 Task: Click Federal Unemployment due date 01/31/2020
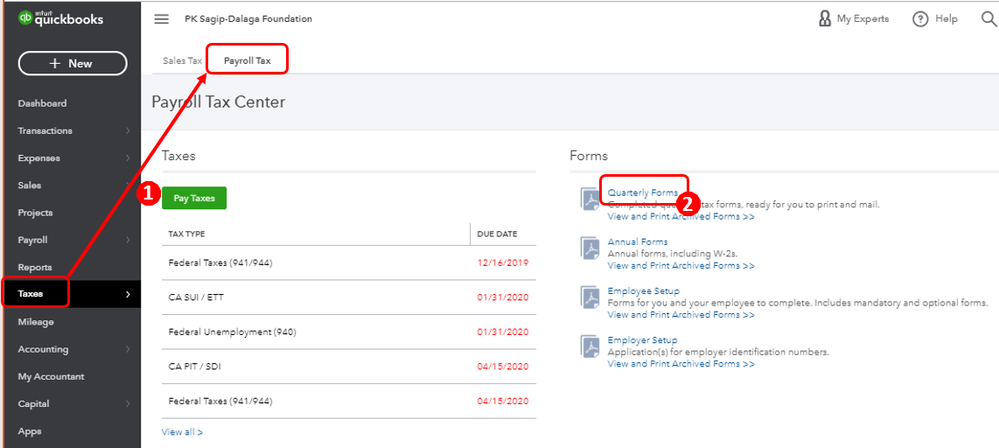click(x=503, y=332)
